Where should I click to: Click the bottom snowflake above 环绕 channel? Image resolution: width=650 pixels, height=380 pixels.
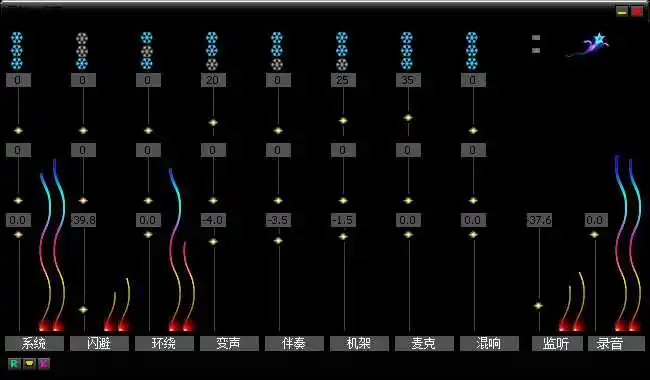pos(147,63)
